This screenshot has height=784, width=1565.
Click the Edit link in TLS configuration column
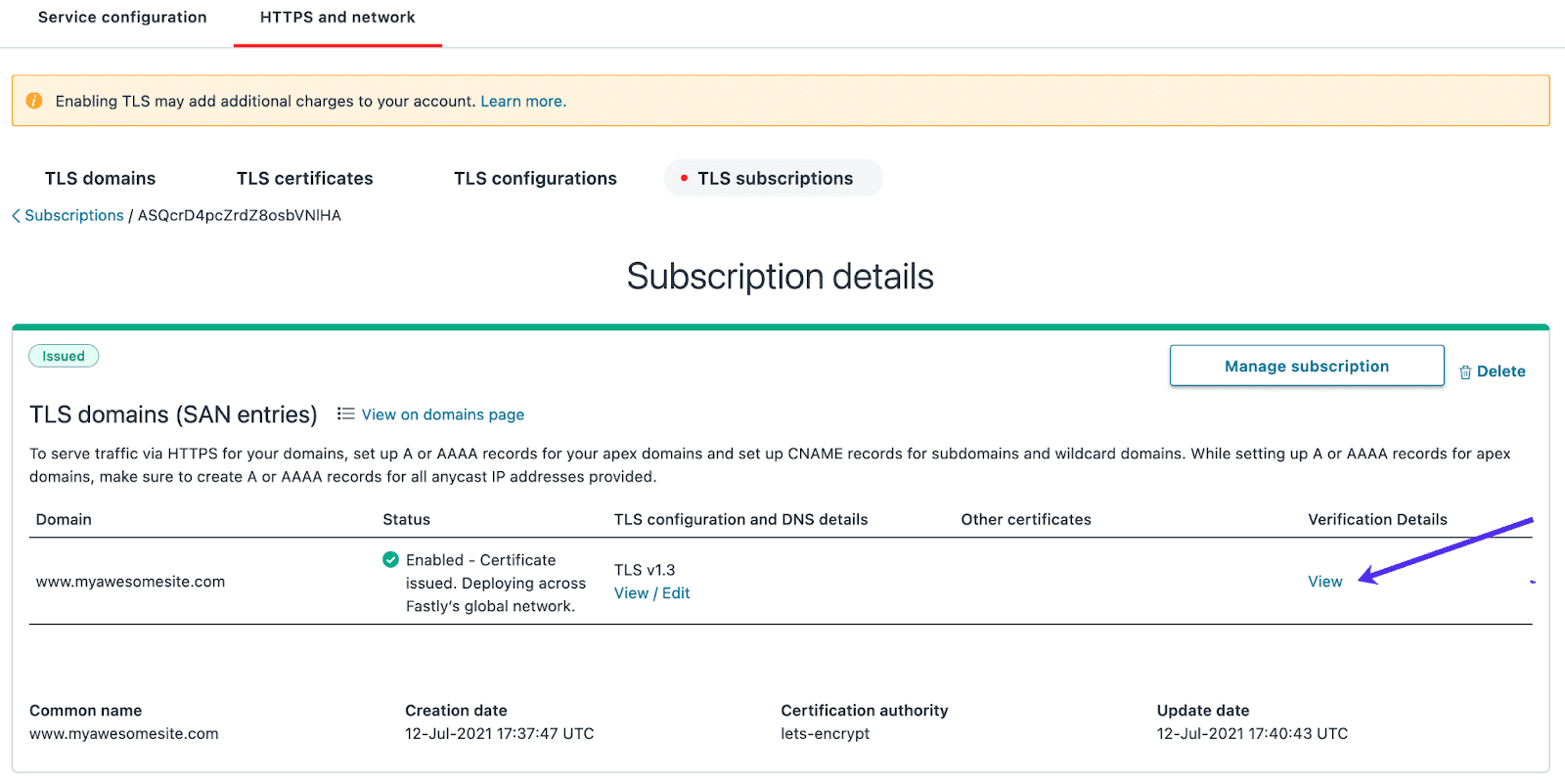[x=676, y=592]
